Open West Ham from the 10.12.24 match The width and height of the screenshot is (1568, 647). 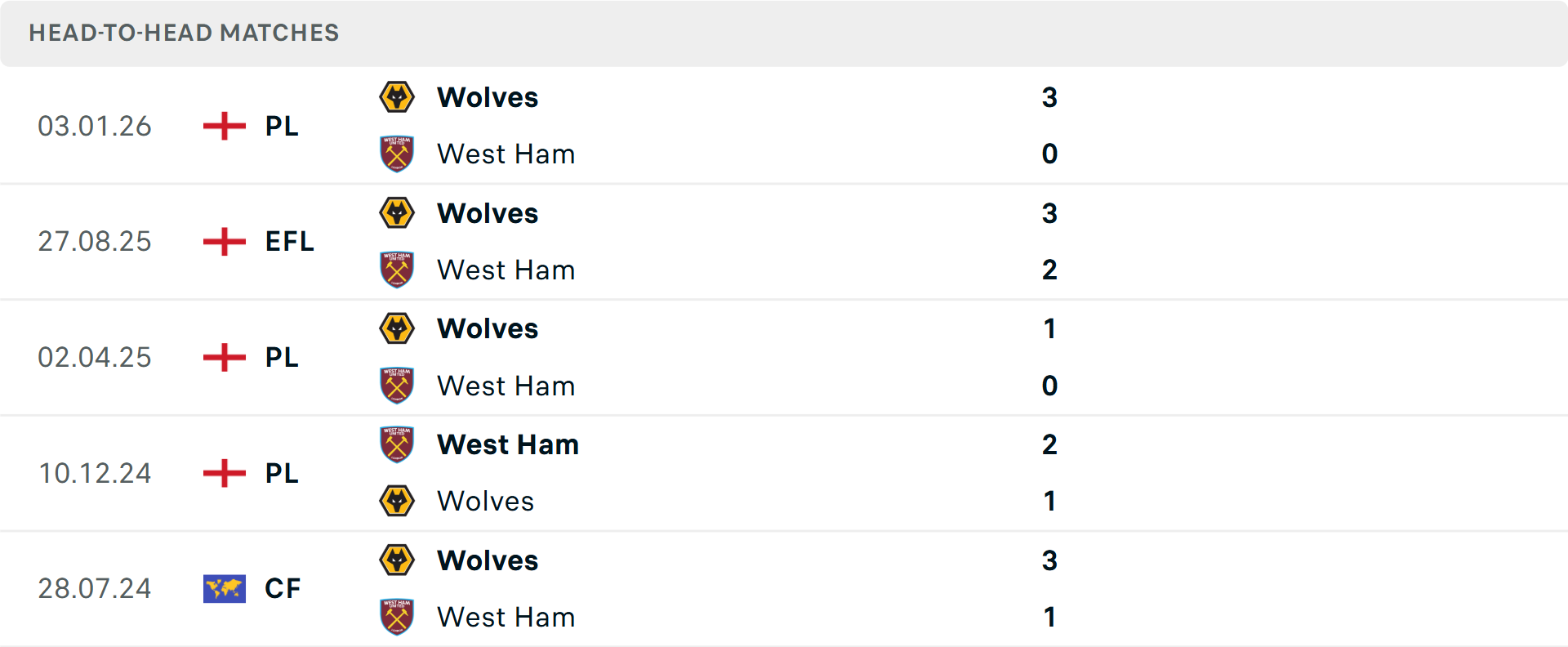coord(507,444)
